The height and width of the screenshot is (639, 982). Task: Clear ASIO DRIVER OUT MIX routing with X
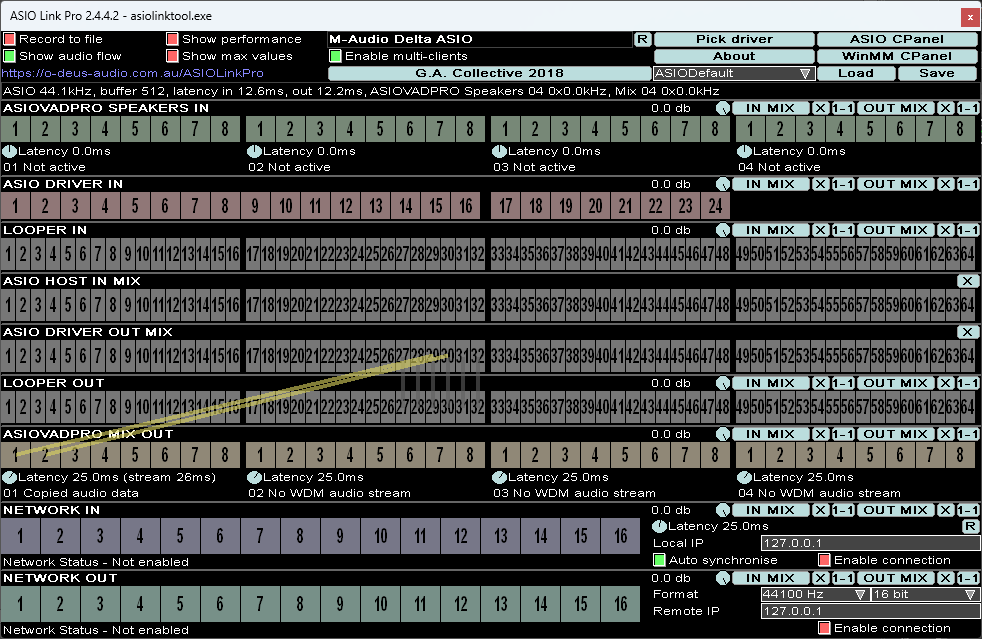[967, 332]
